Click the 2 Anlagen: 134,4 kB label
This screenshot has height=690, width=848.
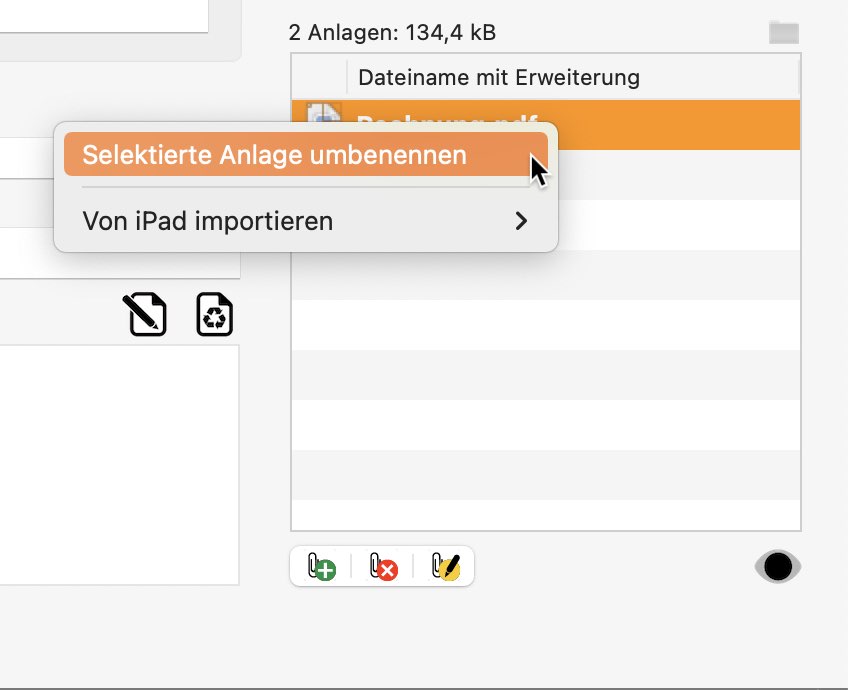pyautogui.click(x=392, y=33)
